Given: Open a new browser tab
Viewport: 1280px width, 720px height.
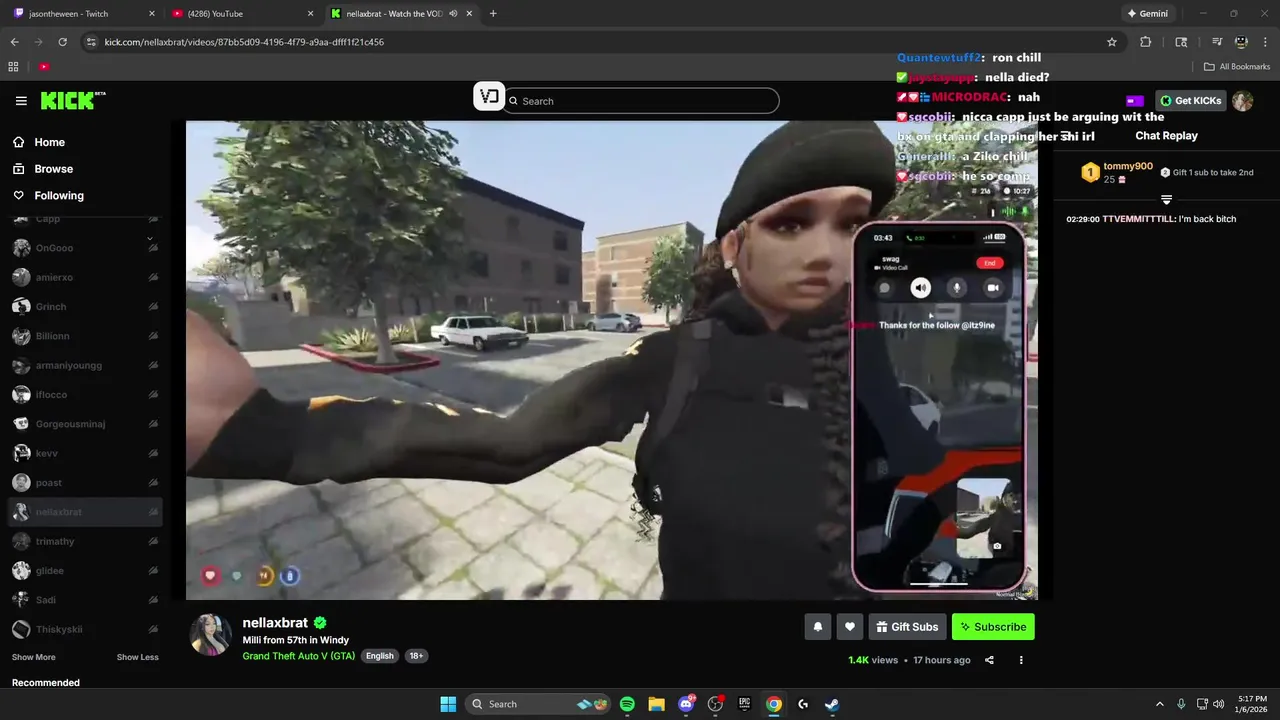Looking at the screenshot, I should pos(493,14).
